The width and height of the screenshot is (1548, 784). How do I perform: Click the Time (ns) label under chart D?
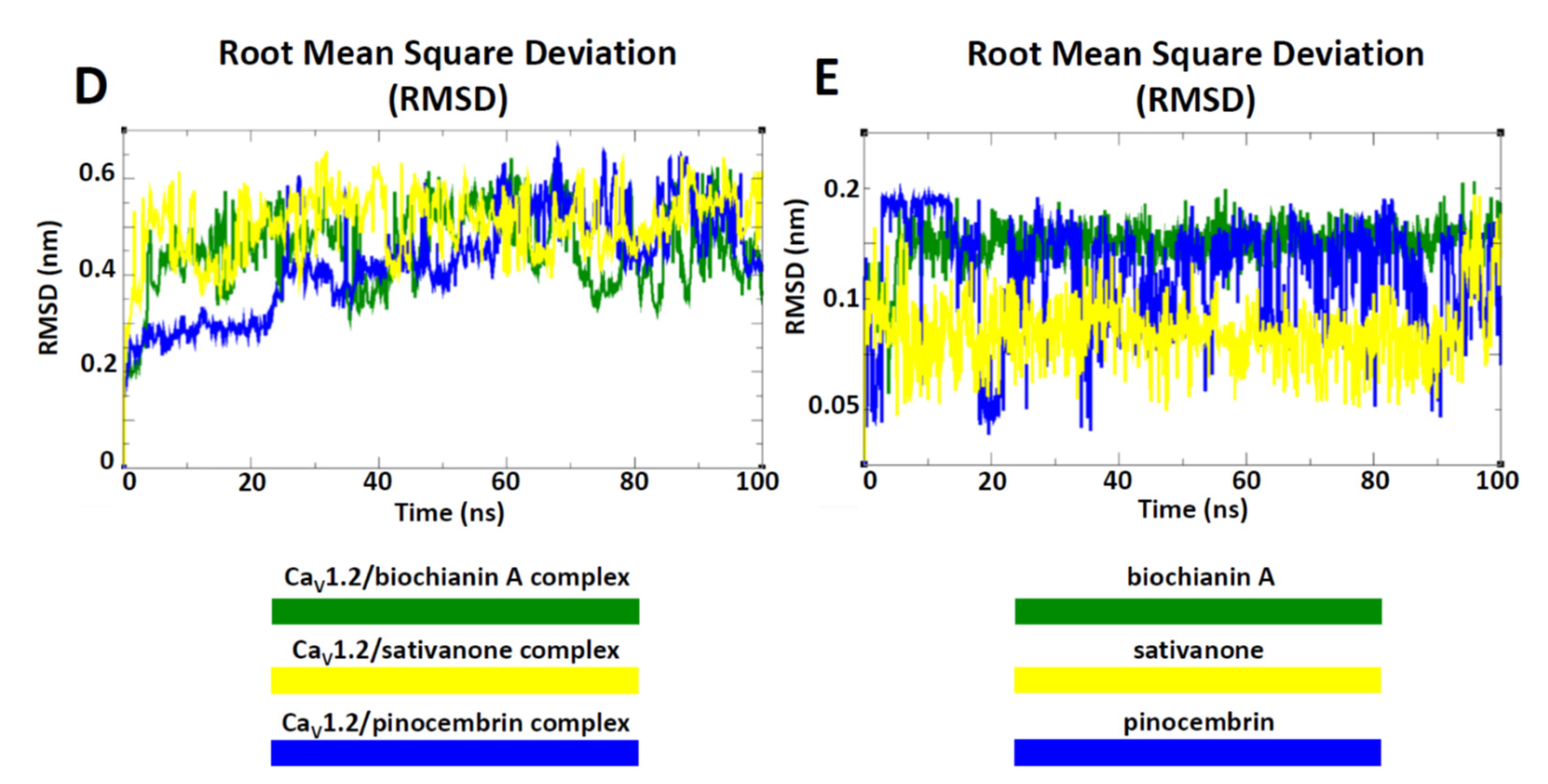click(x=449, y=512)
